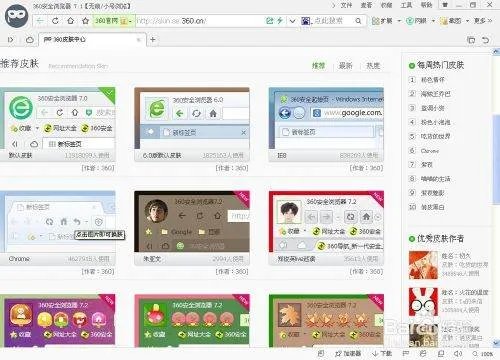Open the red-haired author avatar
The image size is (500, 360).
423,265
